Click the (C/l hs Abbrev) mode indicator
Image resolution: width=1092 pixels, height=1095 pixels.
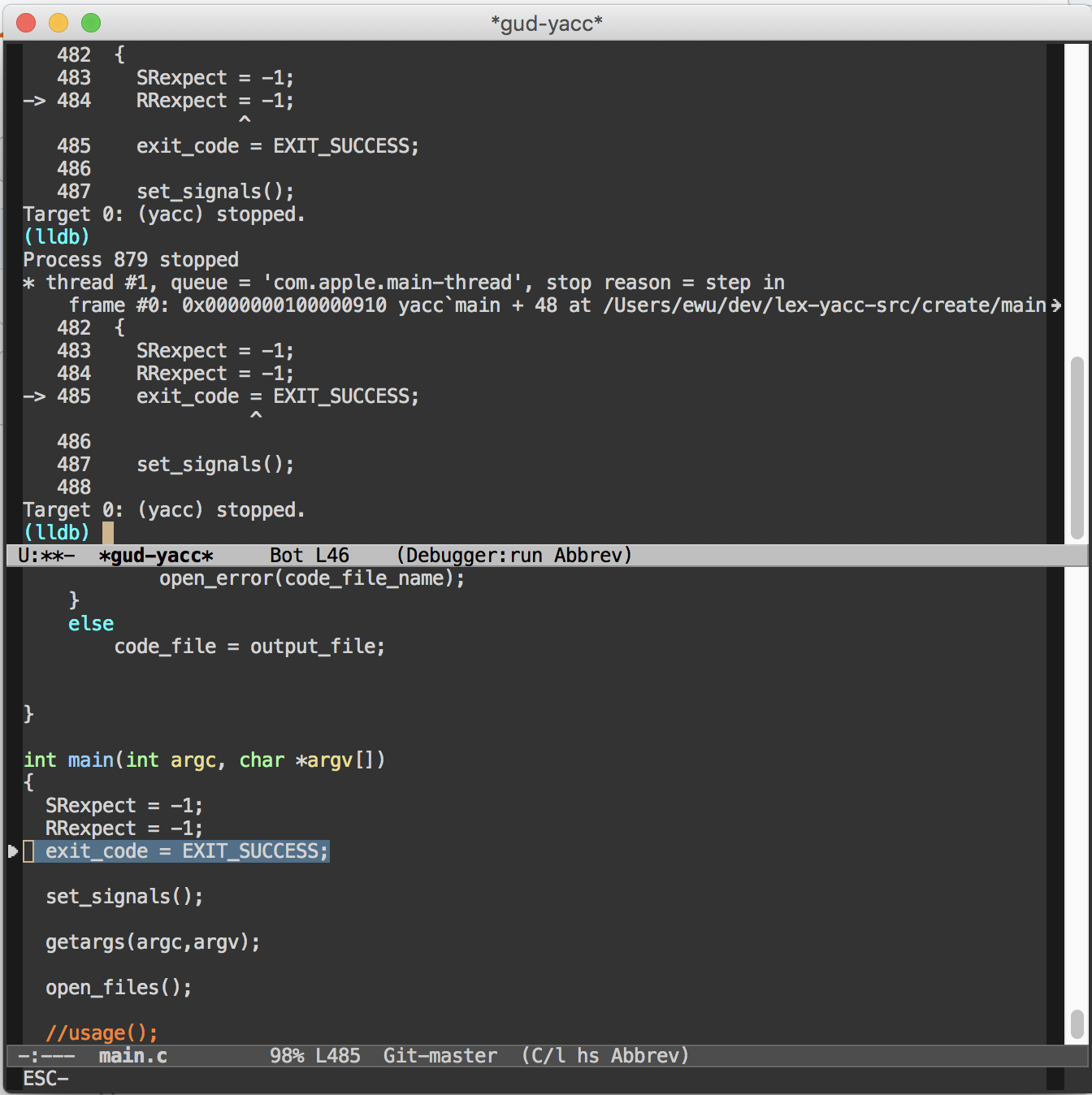click(605, 1056)
